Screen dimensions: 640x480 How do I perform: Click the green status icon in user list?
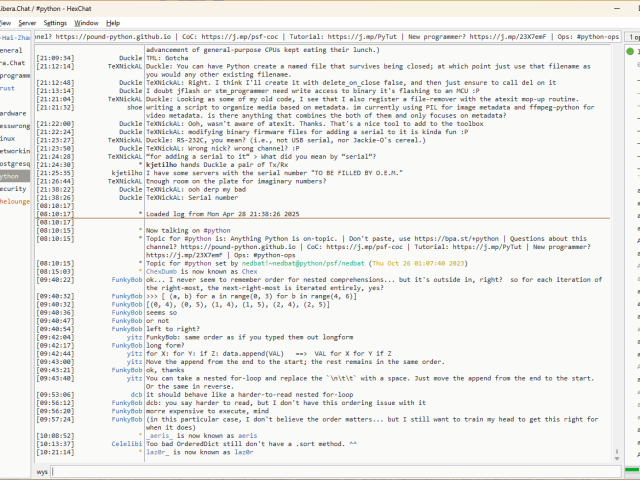pos(629,50)
